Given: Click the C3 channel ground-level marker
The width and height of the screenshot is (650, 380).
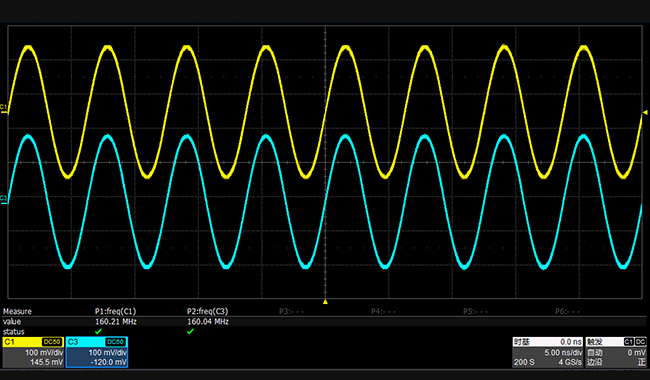Looking at the screenshot, I should (x=3, y=199).
